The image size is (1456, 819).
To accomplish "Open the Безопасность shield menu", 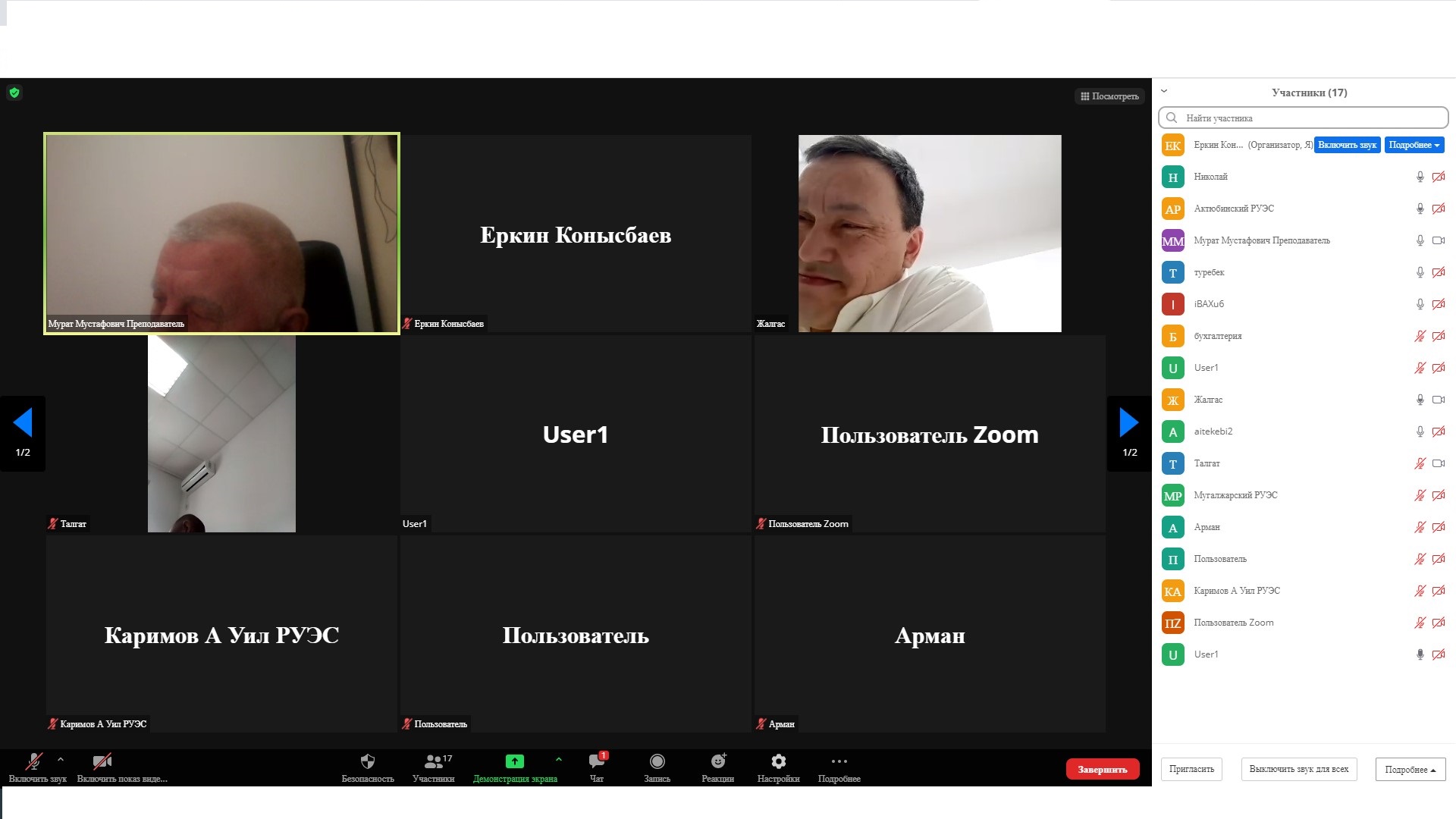I will pyautogui.click(x=368, y=767).
